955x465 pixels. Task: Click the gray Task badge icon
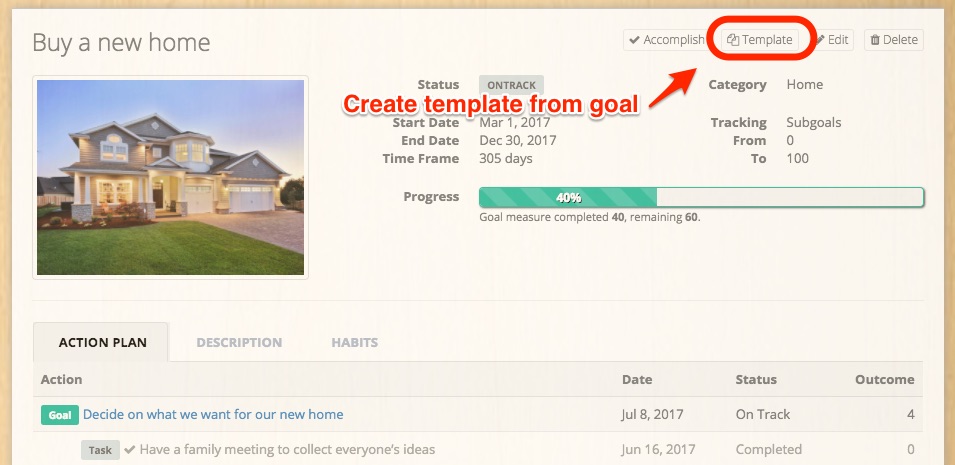coord(100,450)
